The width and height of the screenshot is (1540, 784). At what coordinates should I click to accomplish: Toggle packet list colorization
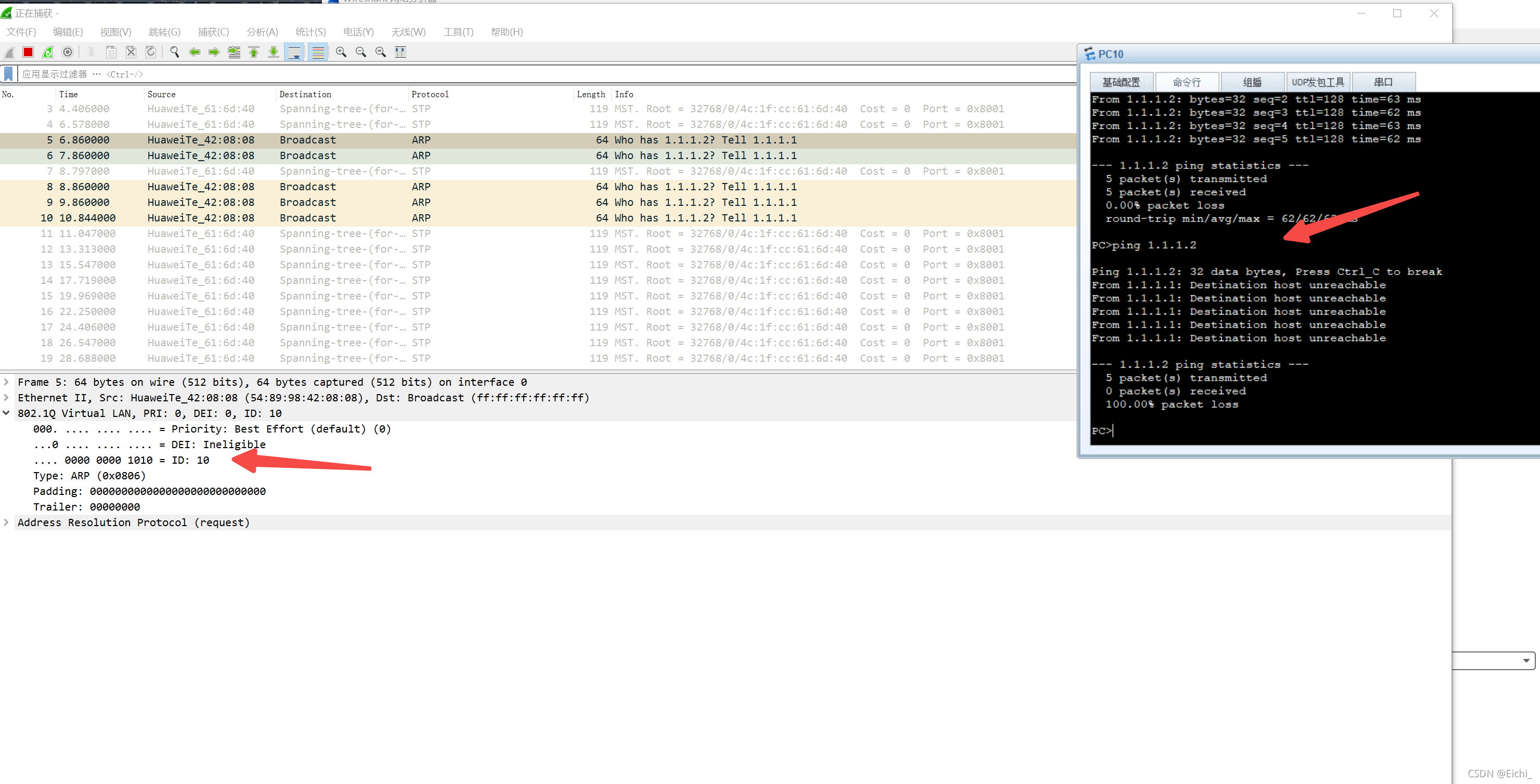pyautogui.click(x=318, y=52)
